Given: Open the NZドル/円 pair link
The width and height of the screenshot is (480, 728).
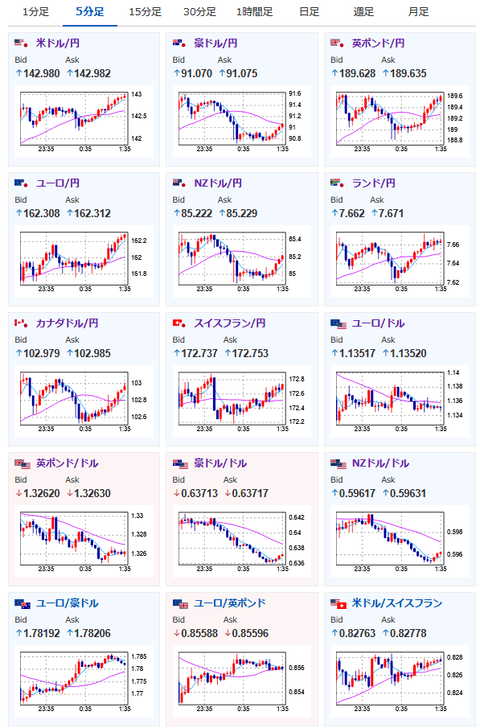Looking at the screenshot, I should coord(218,183).
